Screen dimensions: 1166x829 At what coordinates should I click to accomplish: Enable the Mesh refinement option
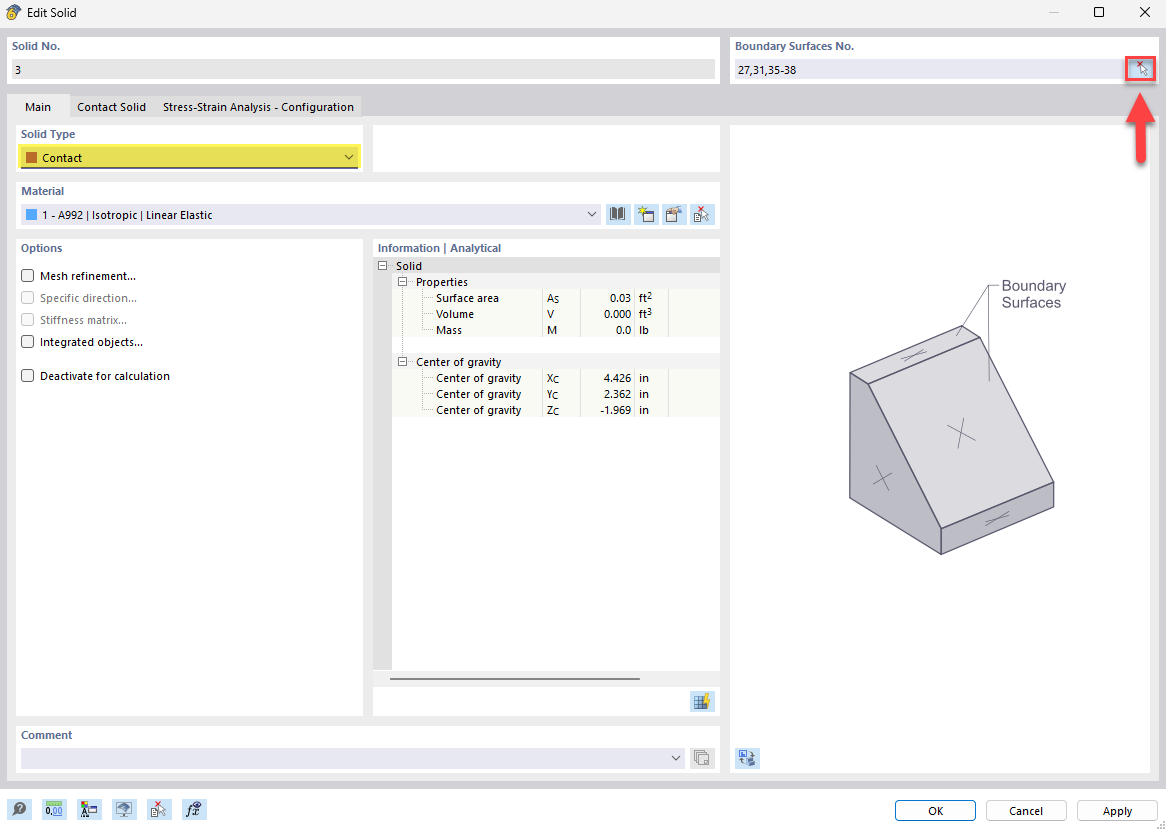(26, 275)
